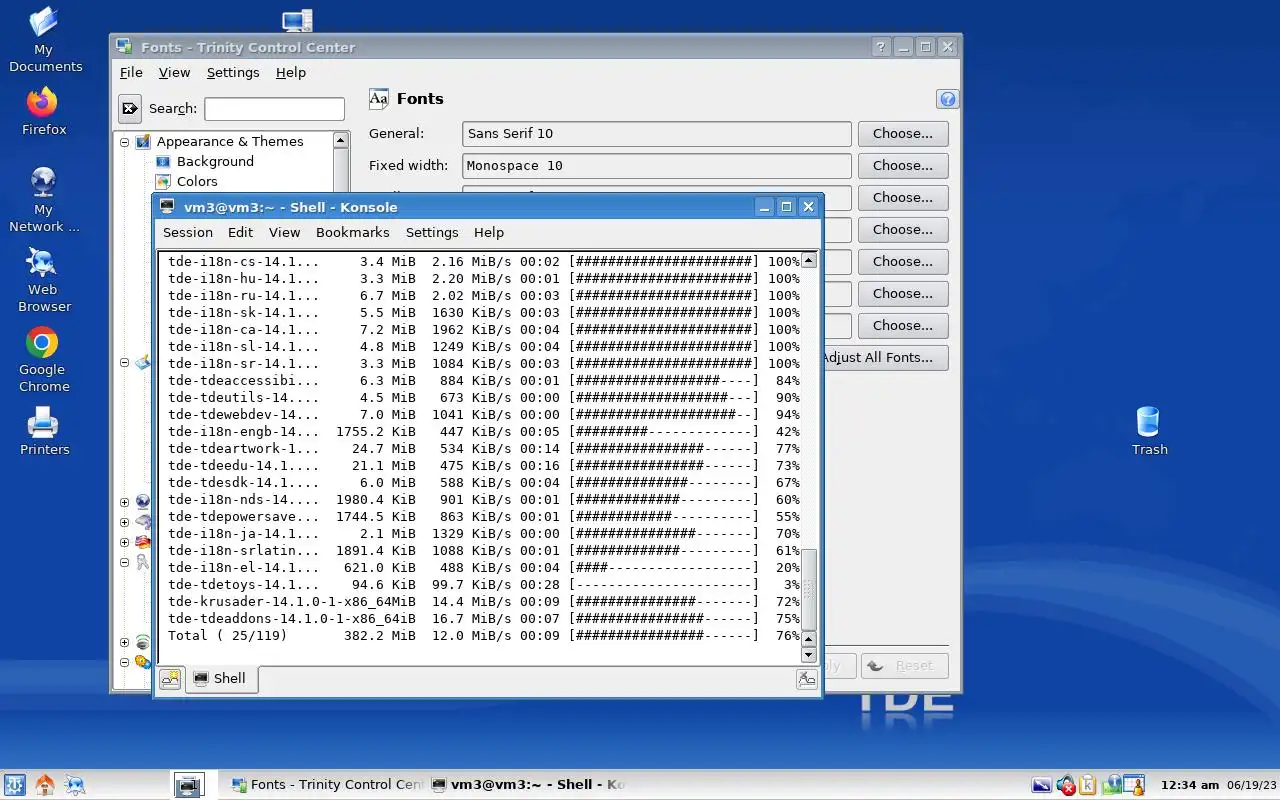
Task: Open the display resize tray icon
Action: coord(1042,785)
